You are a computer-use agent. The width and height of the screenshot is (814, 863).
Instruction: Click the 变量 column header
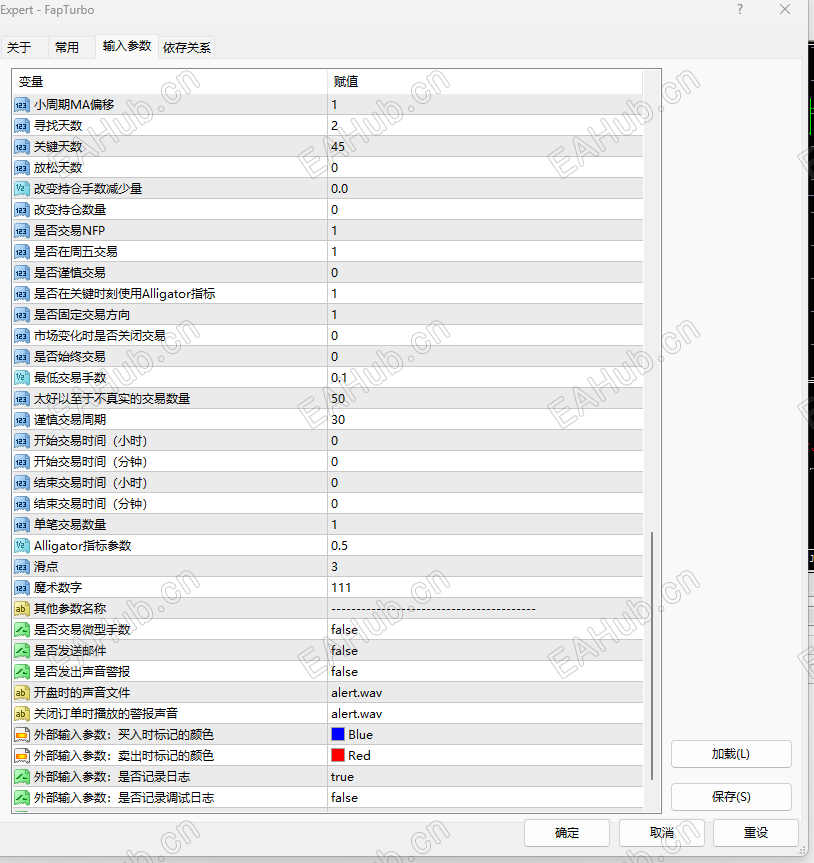coord(170,81)
